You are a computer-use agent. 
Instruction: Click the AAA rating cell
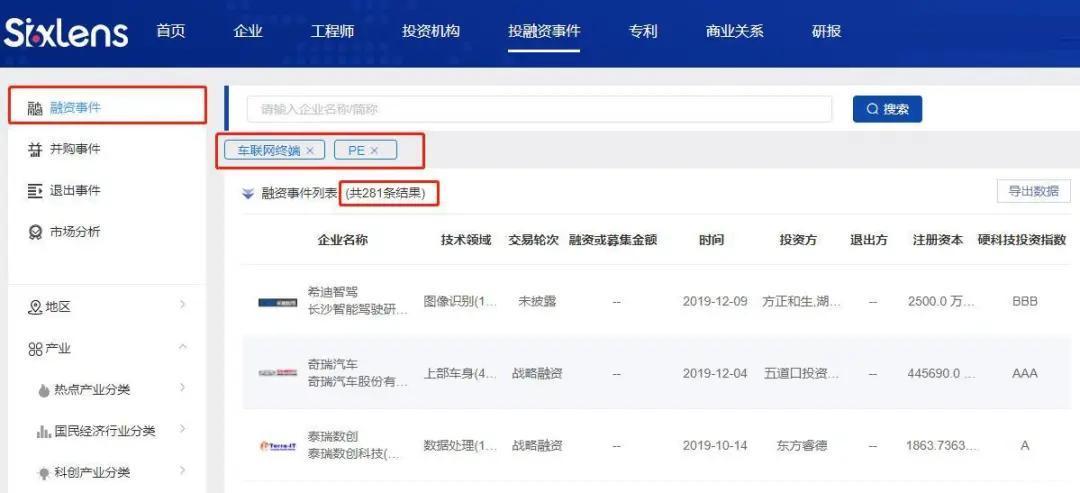(x=1025, y=374)
